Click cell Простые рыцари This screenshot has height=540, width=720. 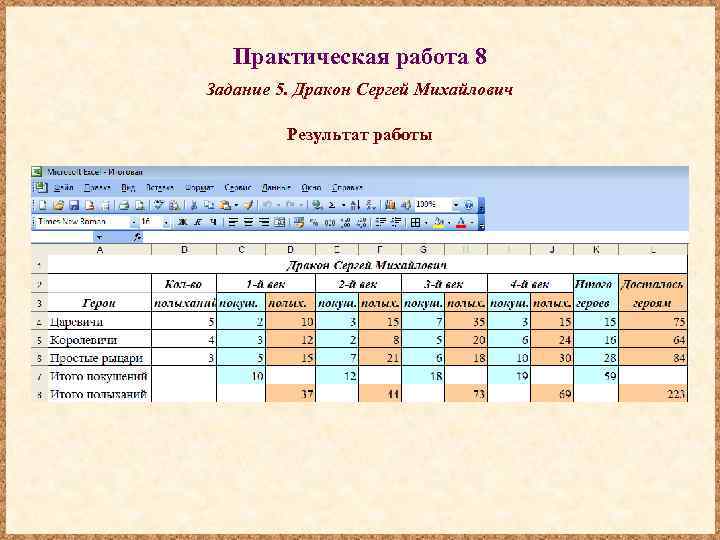coord(100,357)
